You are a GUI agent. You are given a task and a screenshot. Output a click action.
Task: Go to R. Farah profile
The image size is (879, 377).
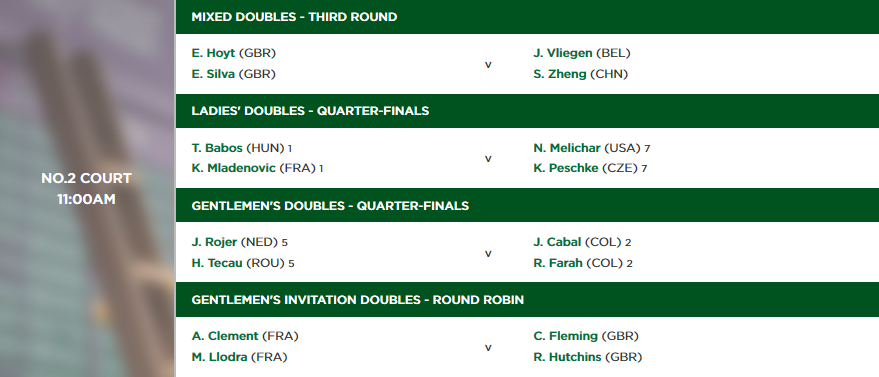(x=558, y=263)
